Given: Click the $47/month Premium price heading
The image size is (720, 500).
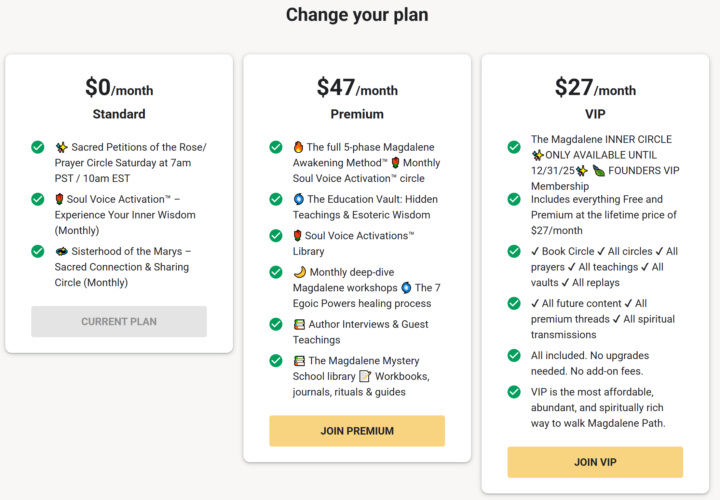Looking at the screenshot, I should tap(357, 88).
